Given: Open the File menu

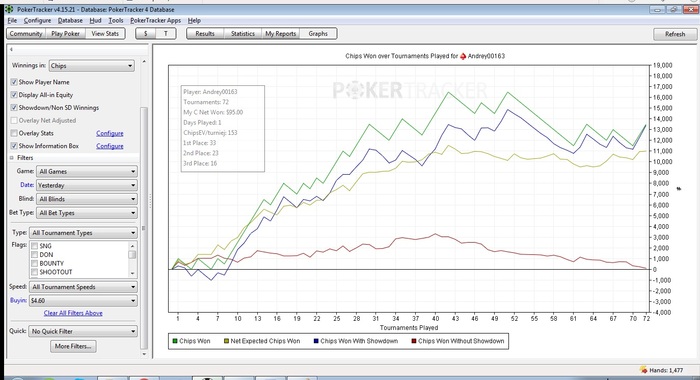Looking at the screenshot, I should pos(12,21).
